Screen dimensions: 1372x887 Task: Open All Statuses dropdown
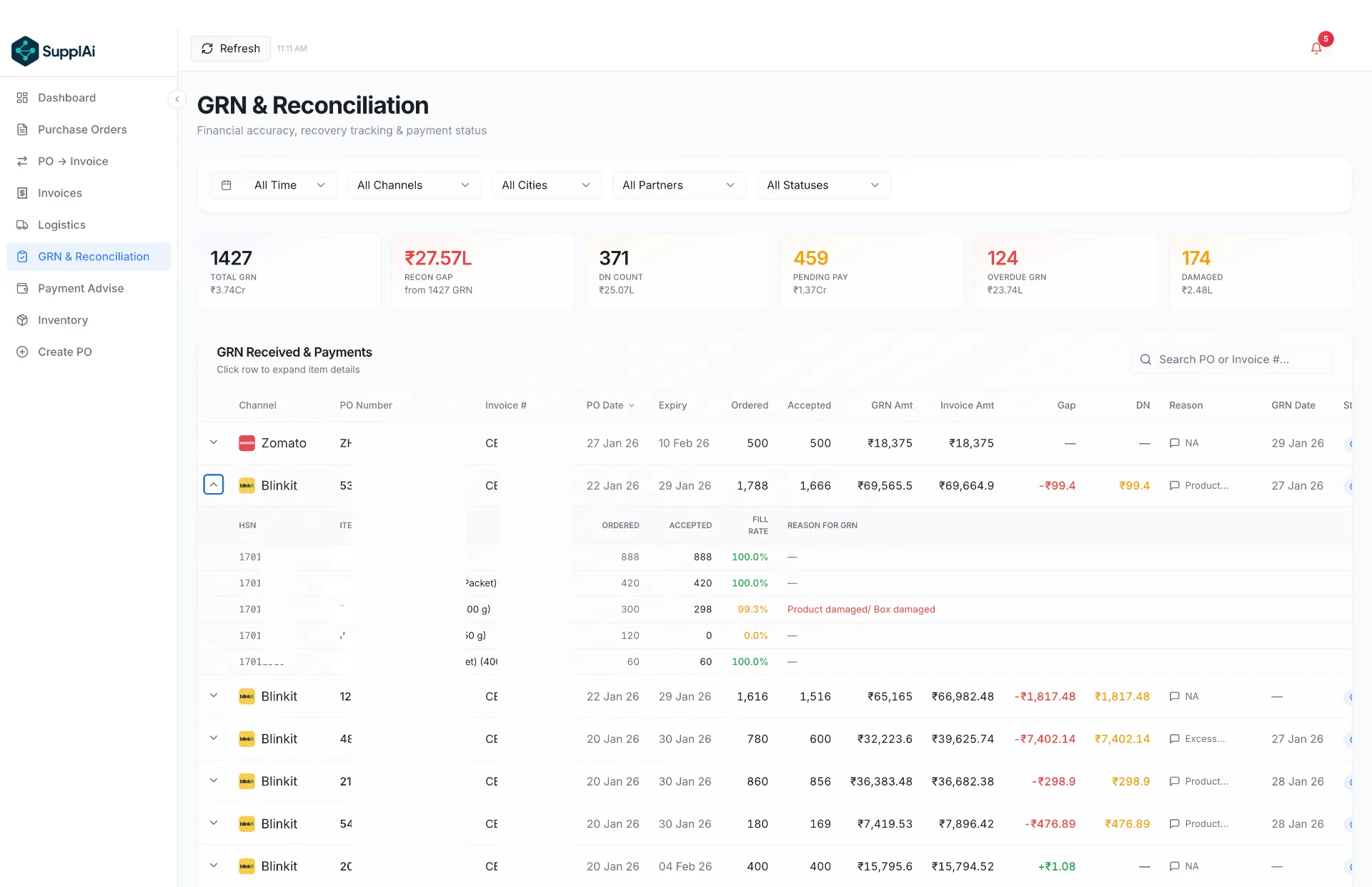[823, 185]
